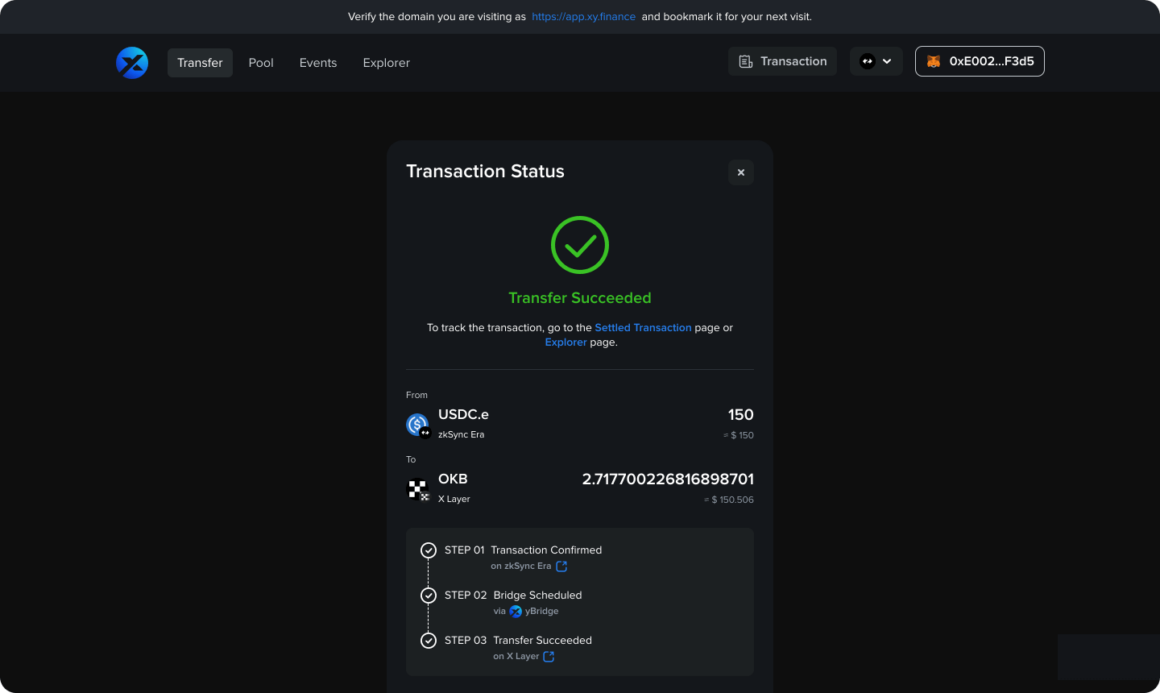The height and width of the screenshot is (693, 1160).
Task: Switch to the Pool tab
Action: pos(260,62)
